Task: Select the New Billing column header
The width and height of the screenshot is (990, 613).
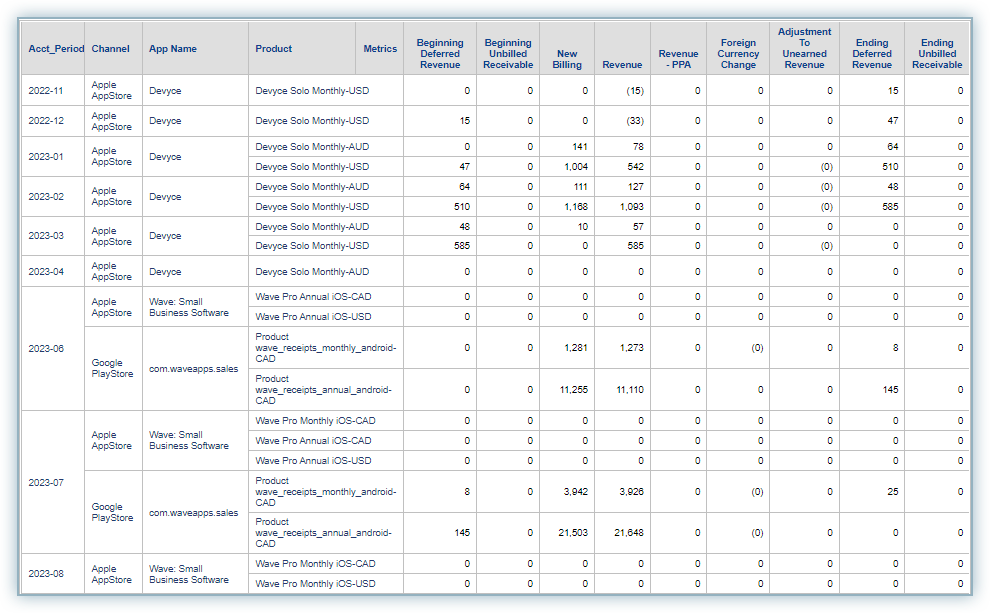Action: click(567, 59)
